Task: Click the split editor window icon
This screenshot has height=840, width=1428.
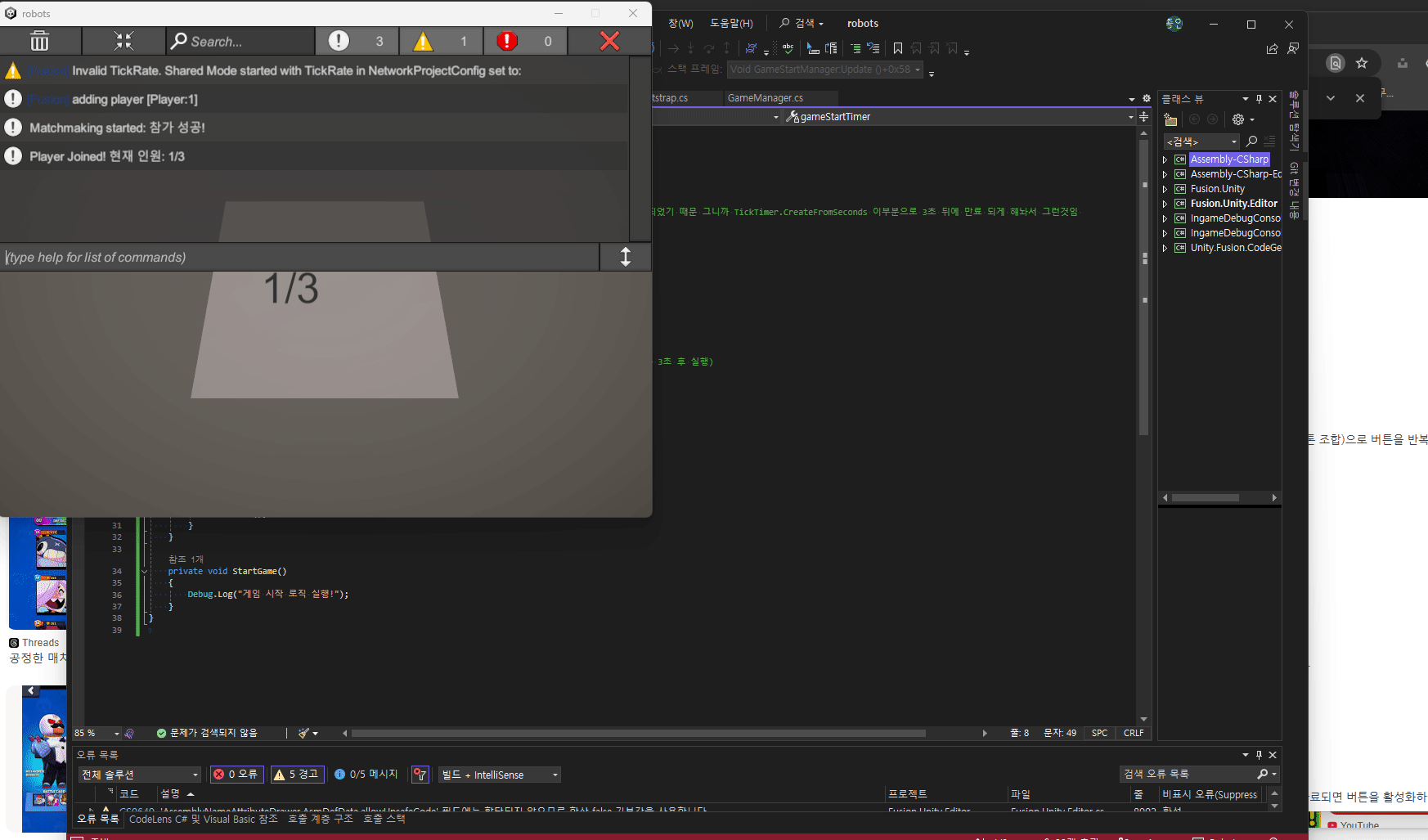Action: tap(1143, 117)
